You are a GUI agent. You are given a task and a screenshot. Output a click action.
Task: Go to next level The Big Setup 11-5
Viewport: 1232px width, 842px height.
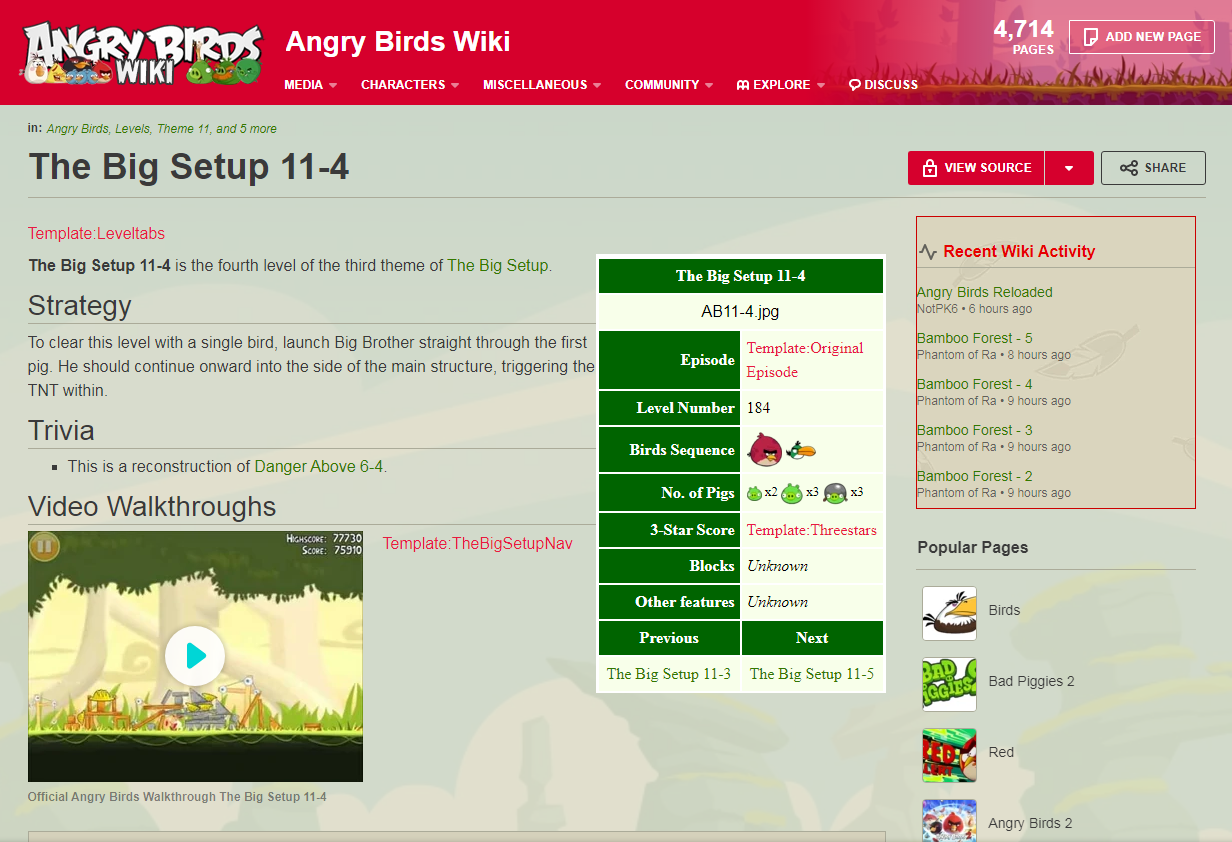pyautogui.click(x=812, y=674)
